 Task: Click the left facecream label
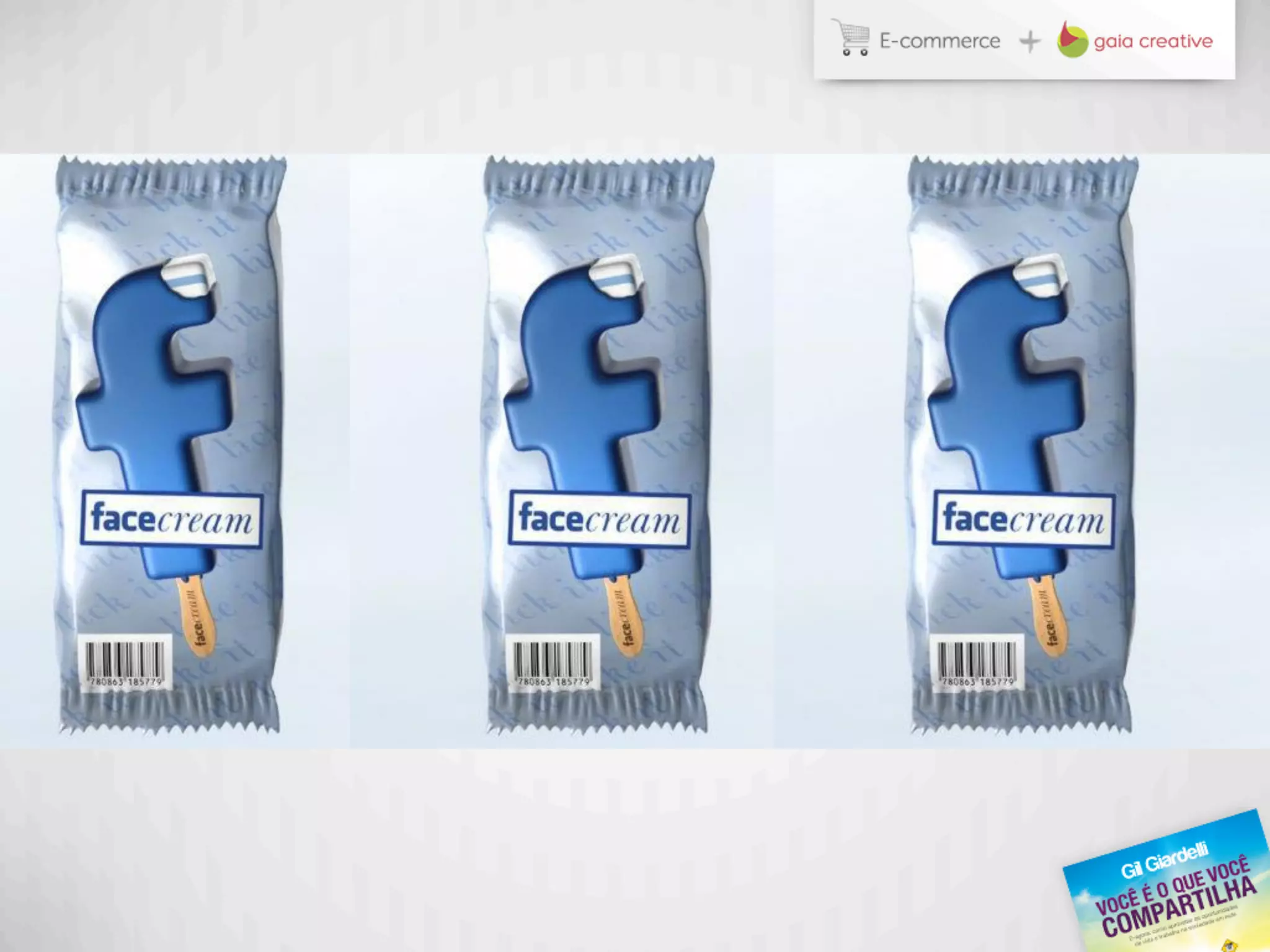point(171,519)
